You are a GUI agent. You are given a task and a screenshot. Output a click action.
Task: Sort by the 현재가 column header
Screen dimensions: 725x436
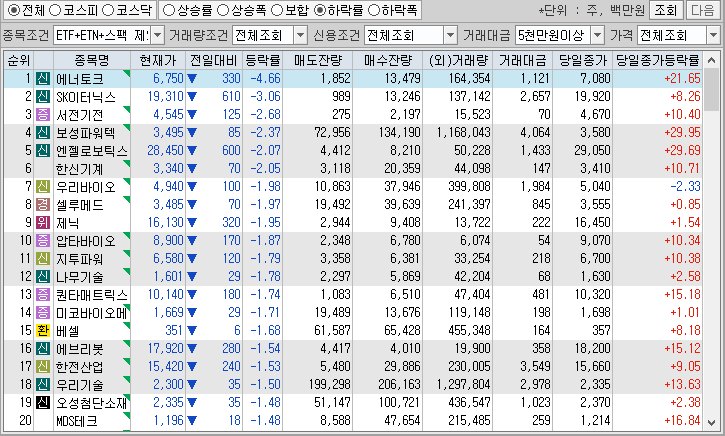tap(158, 60)
